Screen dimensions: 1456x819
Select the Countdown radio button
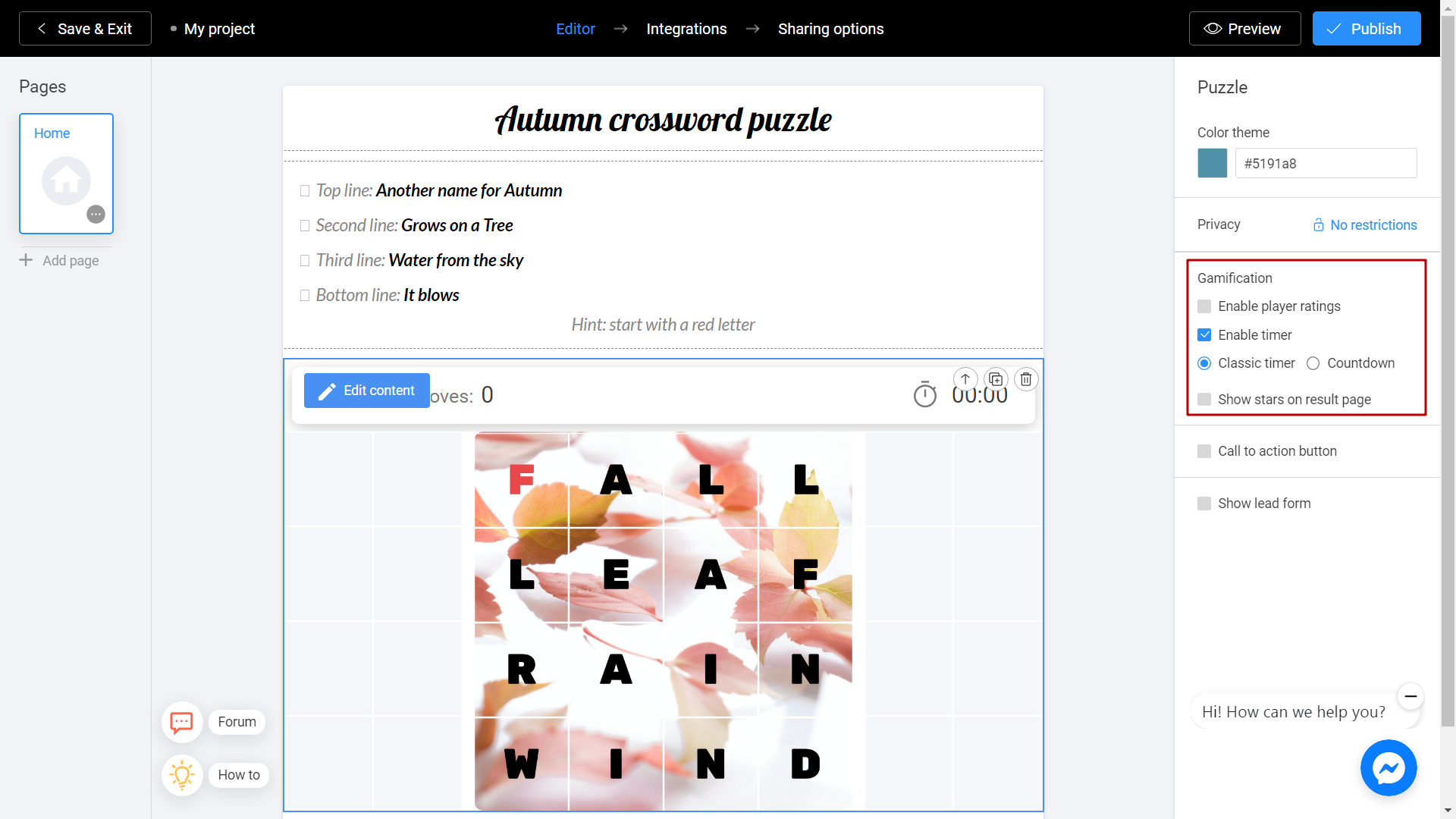point(1313,363)
